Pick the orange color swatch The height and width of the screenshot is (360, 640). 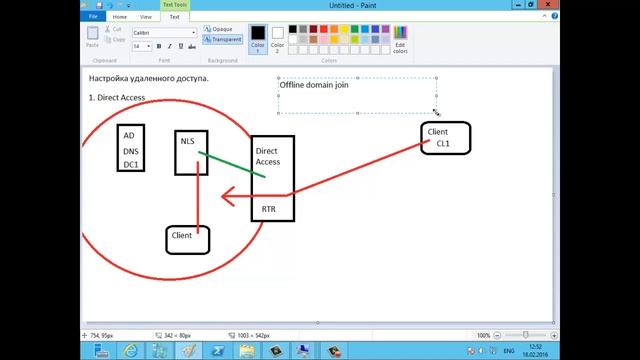[x=334, y=29]
